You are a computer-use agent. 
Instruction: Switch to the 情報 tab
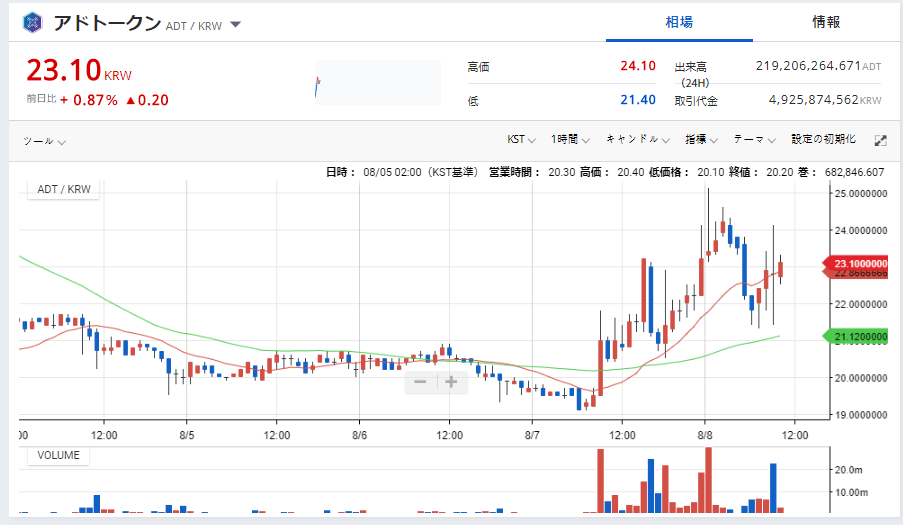[826, 22]
